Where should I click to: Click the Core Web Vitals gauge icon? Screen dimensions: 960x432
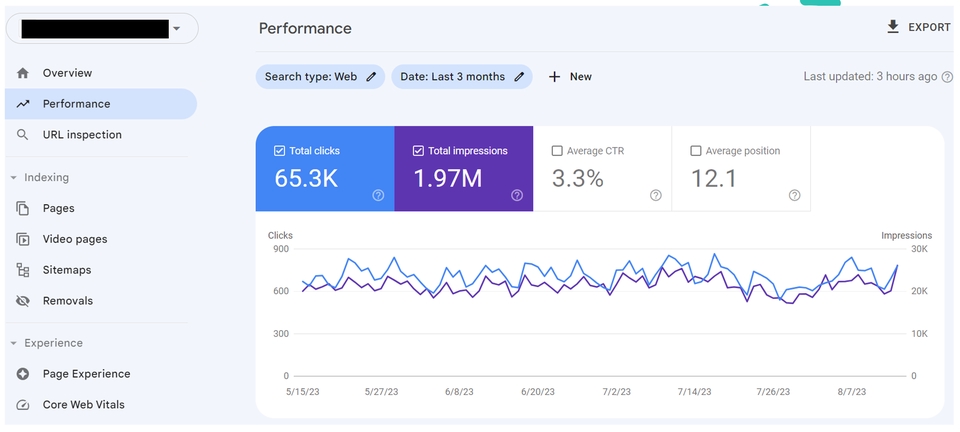23,405
